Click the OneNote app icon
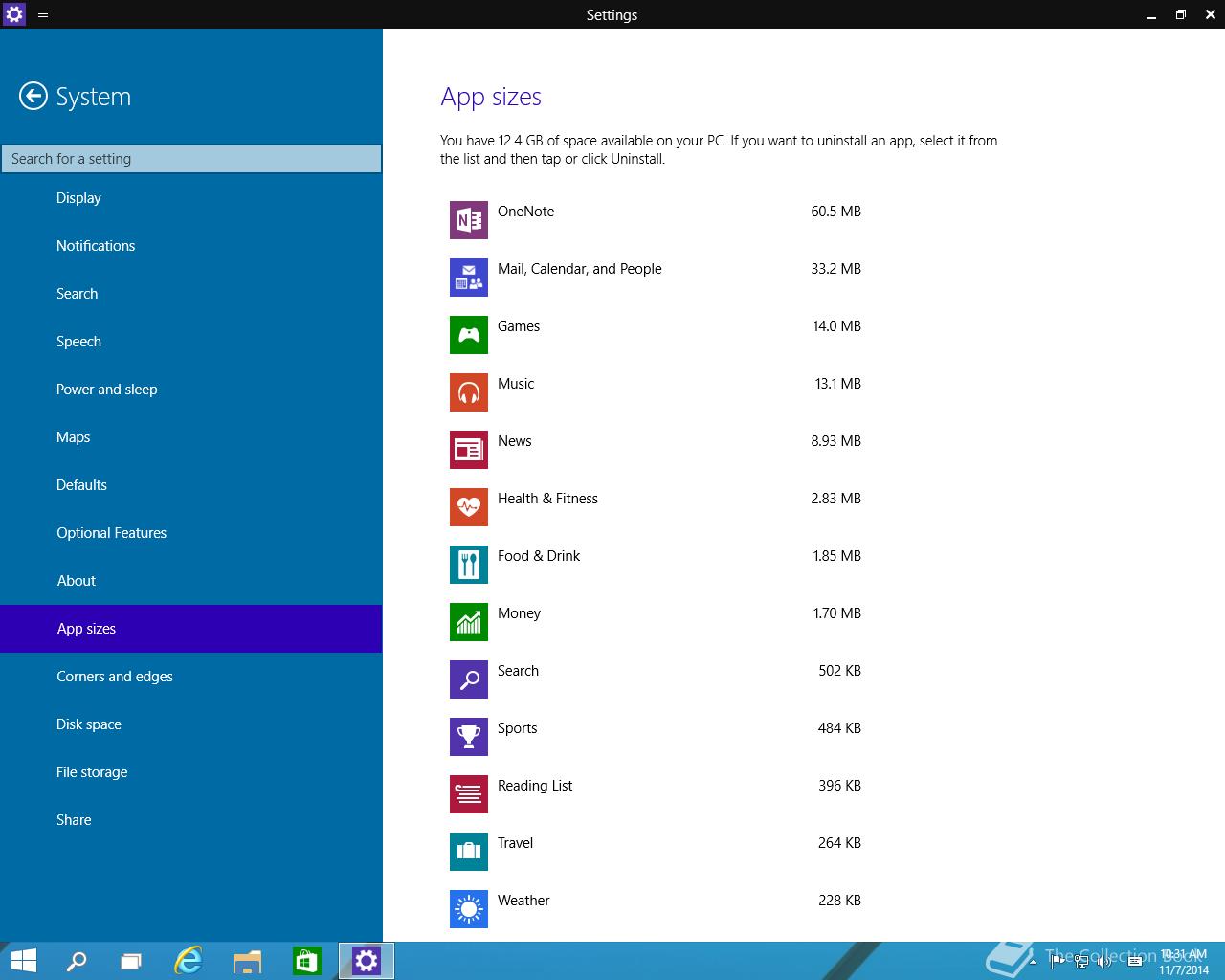This screenshot has width=1225, height=980. [469, 220]
